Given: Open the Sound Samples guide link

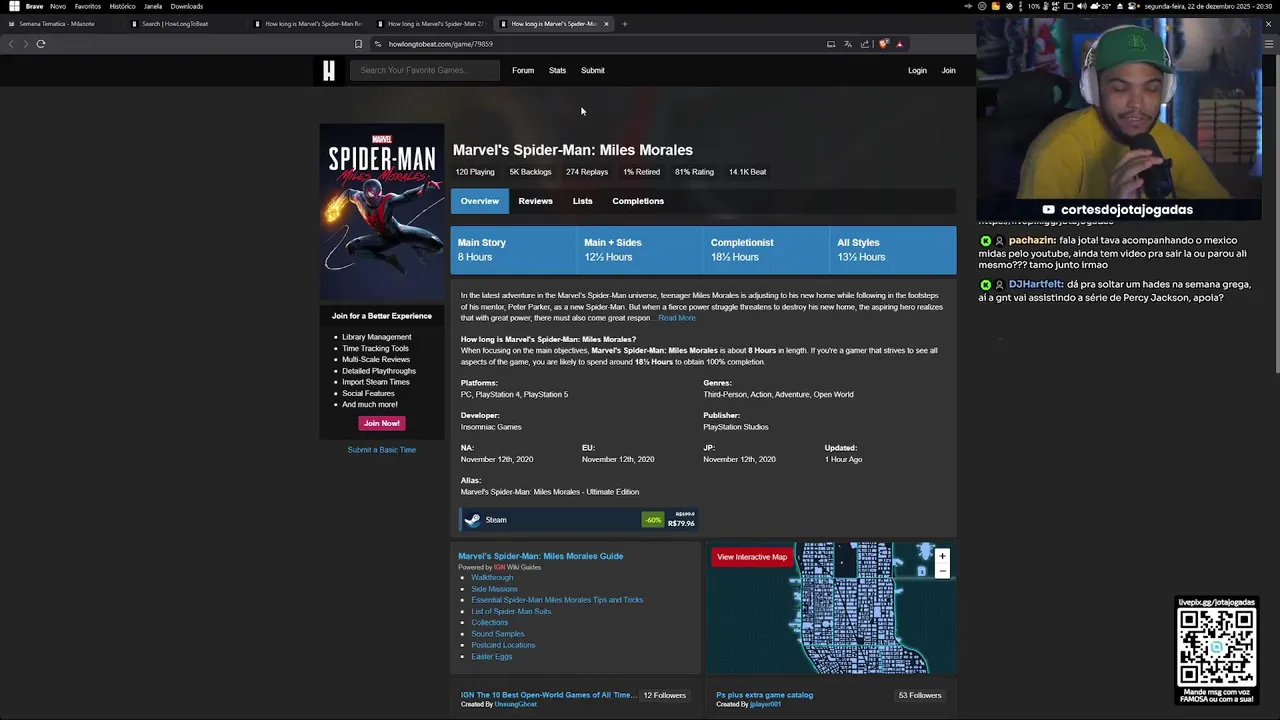Looking at the screenshot, I should point(498,634).
